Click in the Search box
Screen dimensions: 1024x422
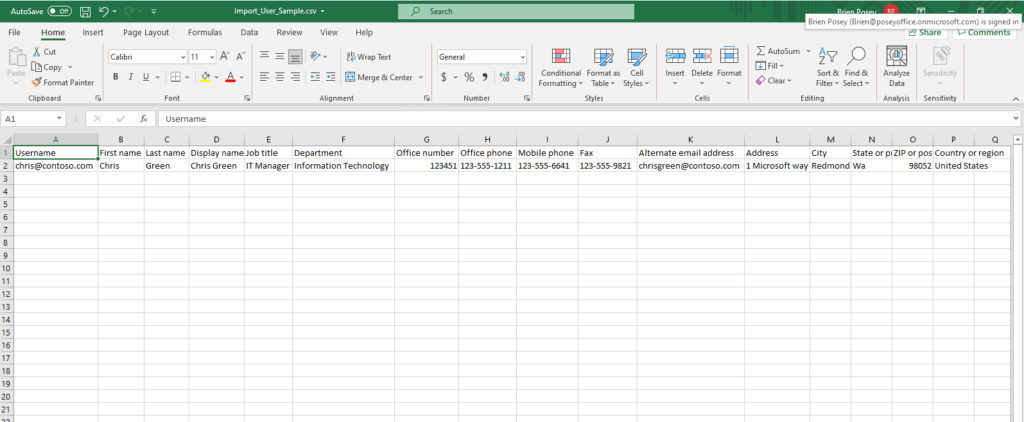click(x=516, y=11)
